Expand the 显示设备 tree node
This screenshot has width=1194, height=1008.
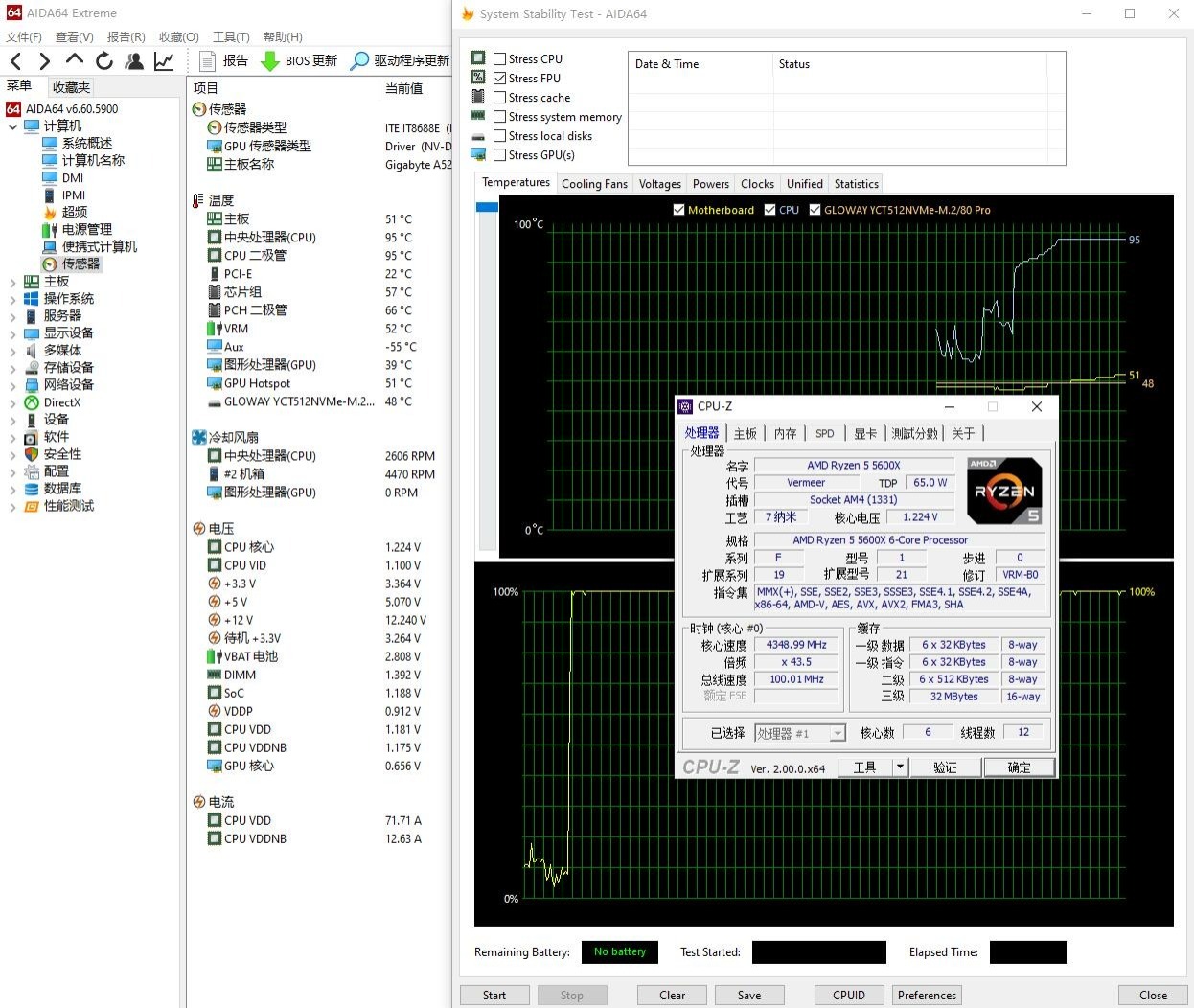click(12, 333)
